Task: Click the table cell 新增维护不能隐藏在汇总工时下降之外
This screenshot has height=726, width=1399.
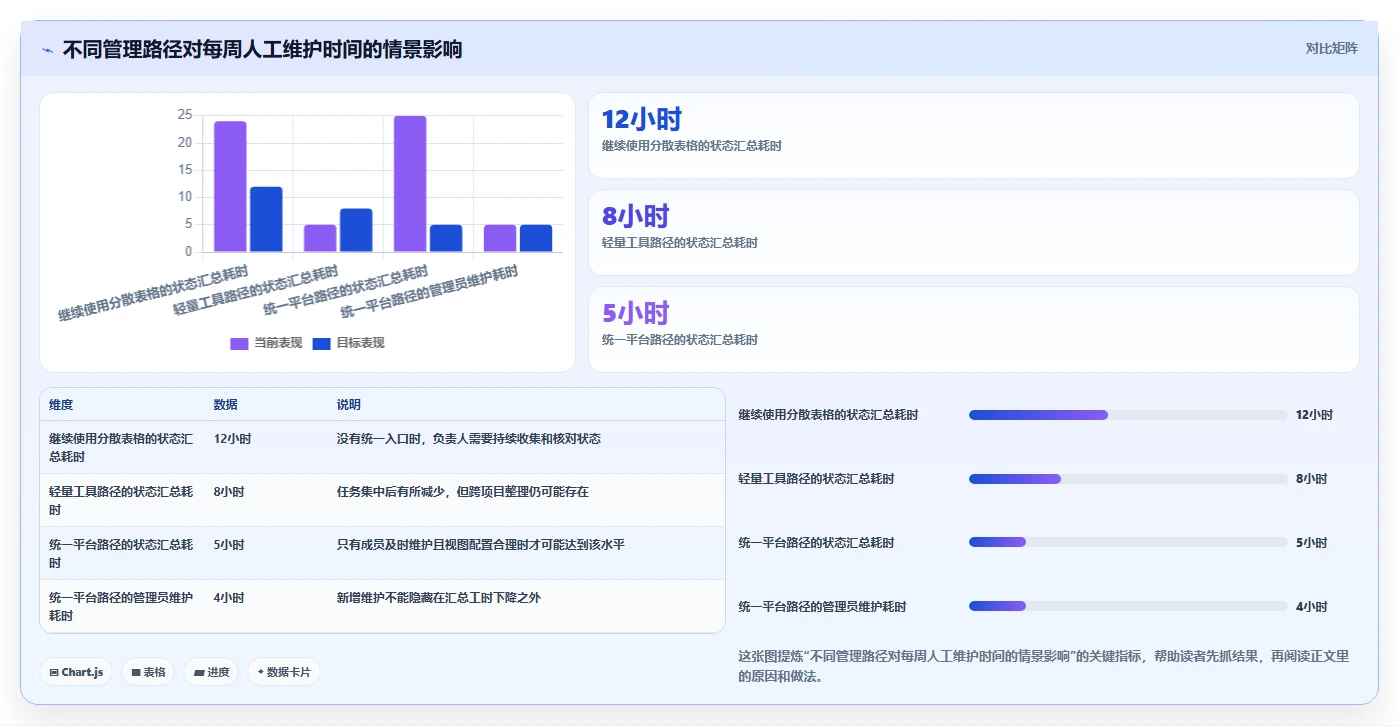Action: (x=439, y=598)
